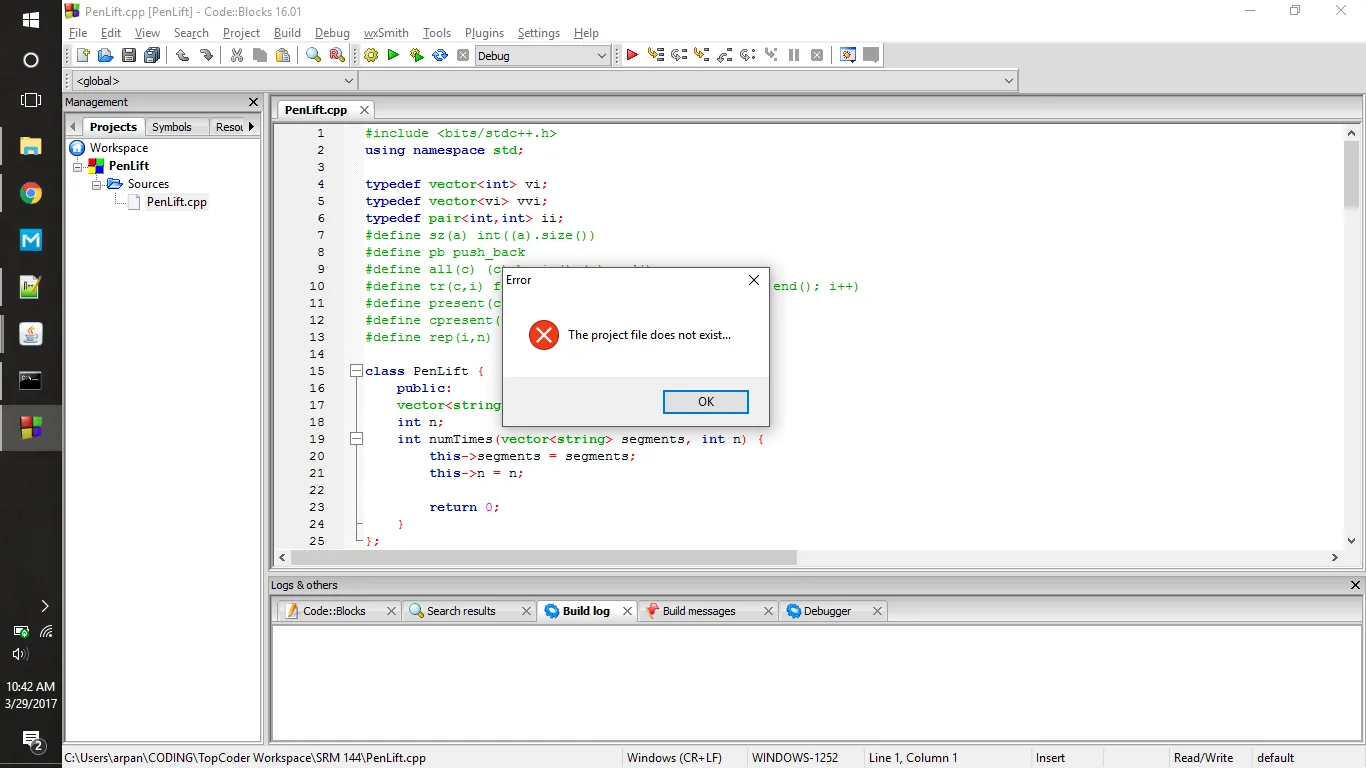The image size is (1366, 768).
Task: Click the Stop debugger icon
Action: click(817, 56)
